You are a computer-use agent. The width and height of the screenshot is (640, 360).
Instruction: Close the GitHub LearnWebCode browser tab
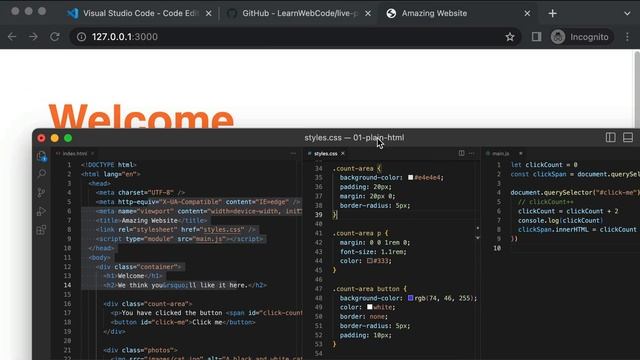tap(368, 13)
